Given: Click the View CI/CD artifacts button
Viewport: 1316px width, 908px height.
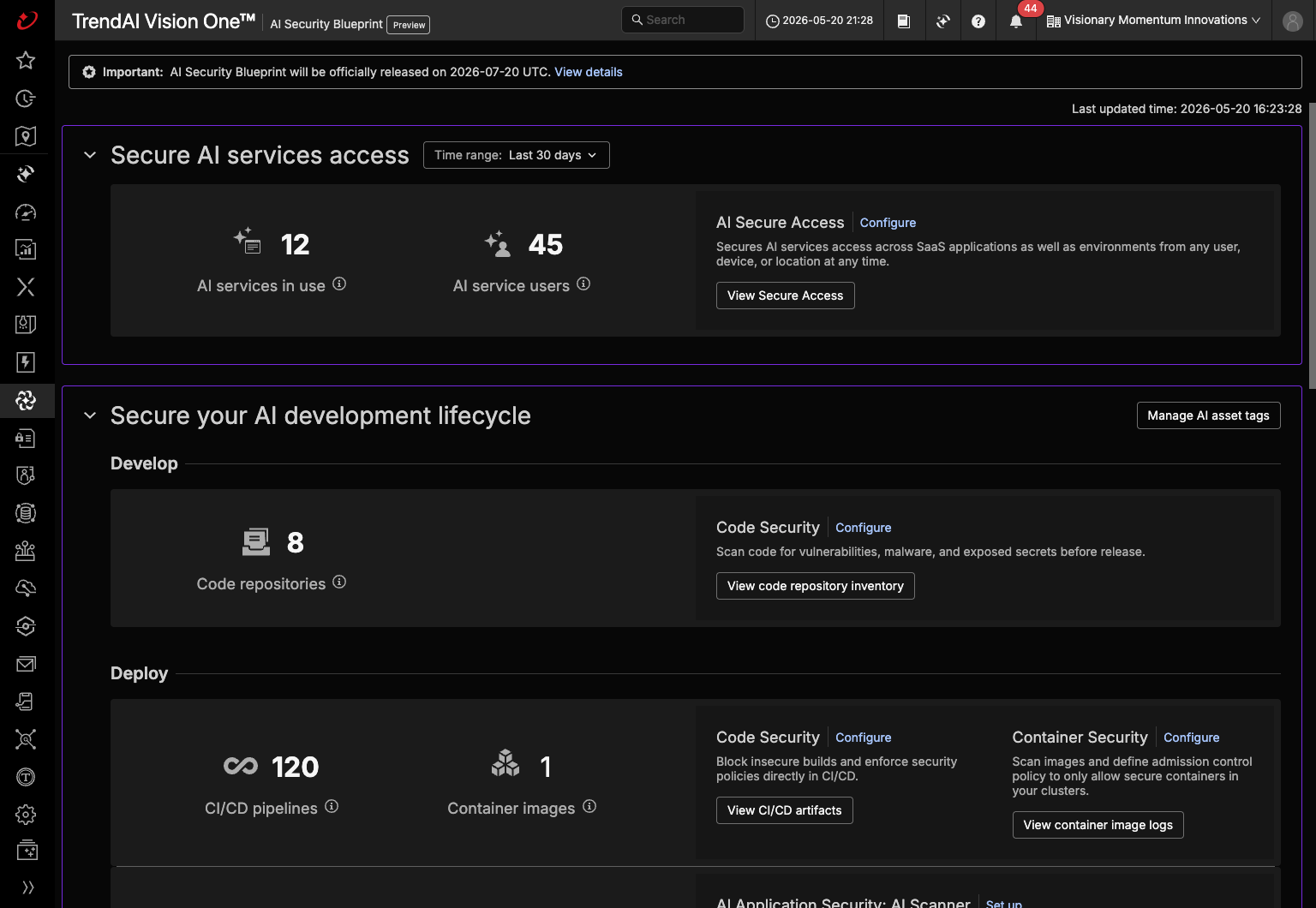Looking at the screenshot, I should click(x=785, y=810).
